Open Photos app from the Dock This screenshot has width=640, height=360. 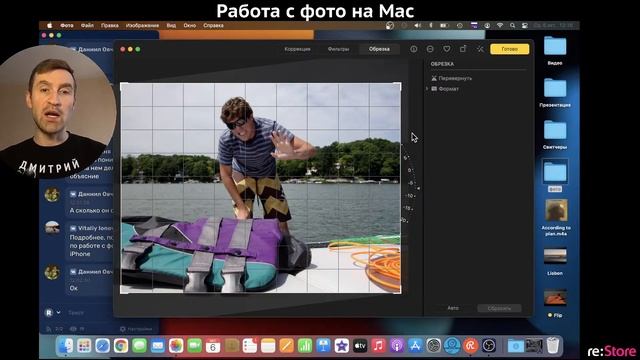176,346
